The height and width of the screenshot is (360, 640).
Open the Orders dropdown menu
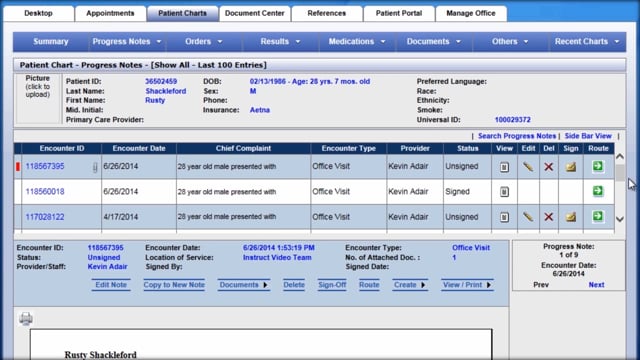(x=204, y=42)
